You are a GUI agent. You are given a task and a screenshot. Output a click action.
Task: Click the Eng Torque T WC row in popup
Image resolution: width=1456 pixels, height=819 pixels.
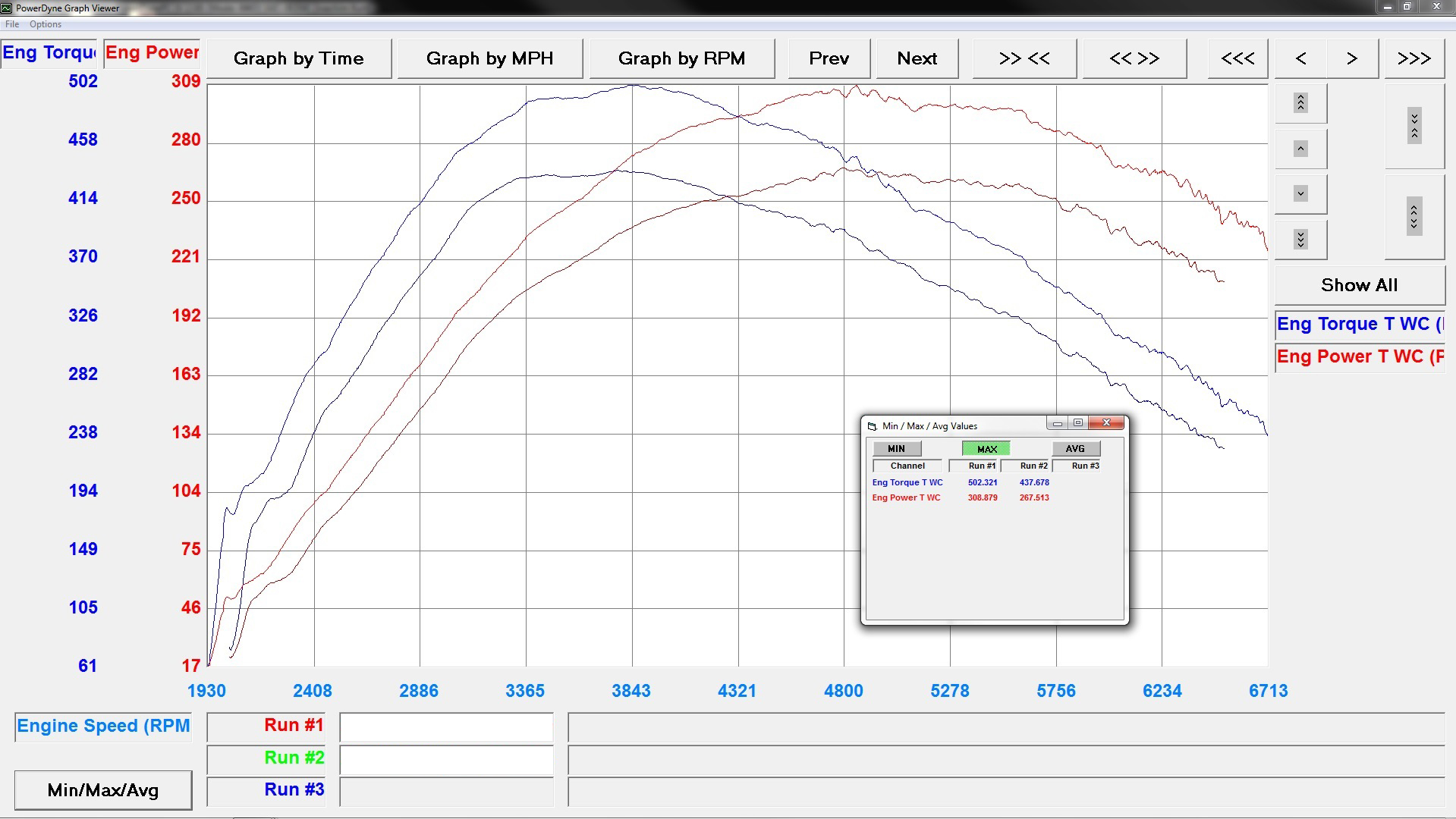(907, 483)
